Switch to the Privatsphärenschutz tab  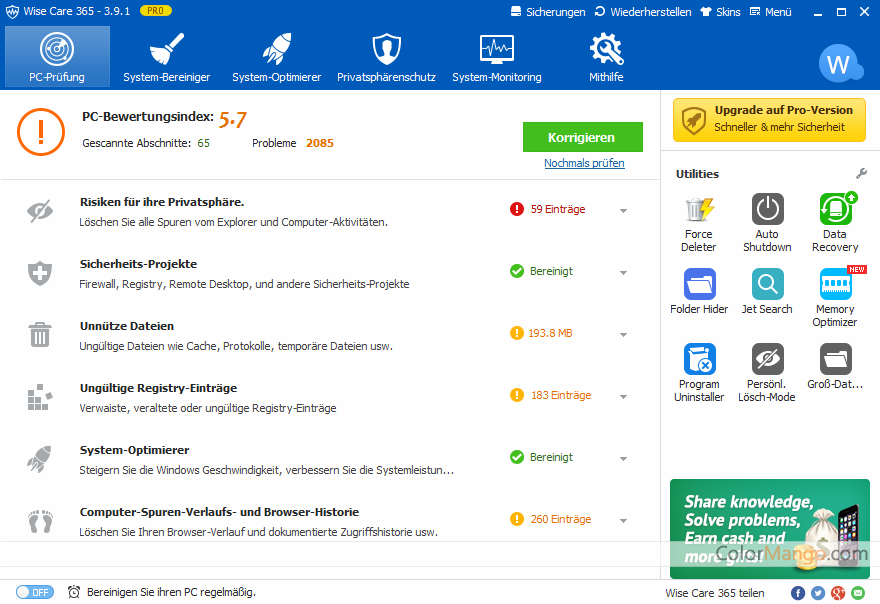click(x=386, y=57)
